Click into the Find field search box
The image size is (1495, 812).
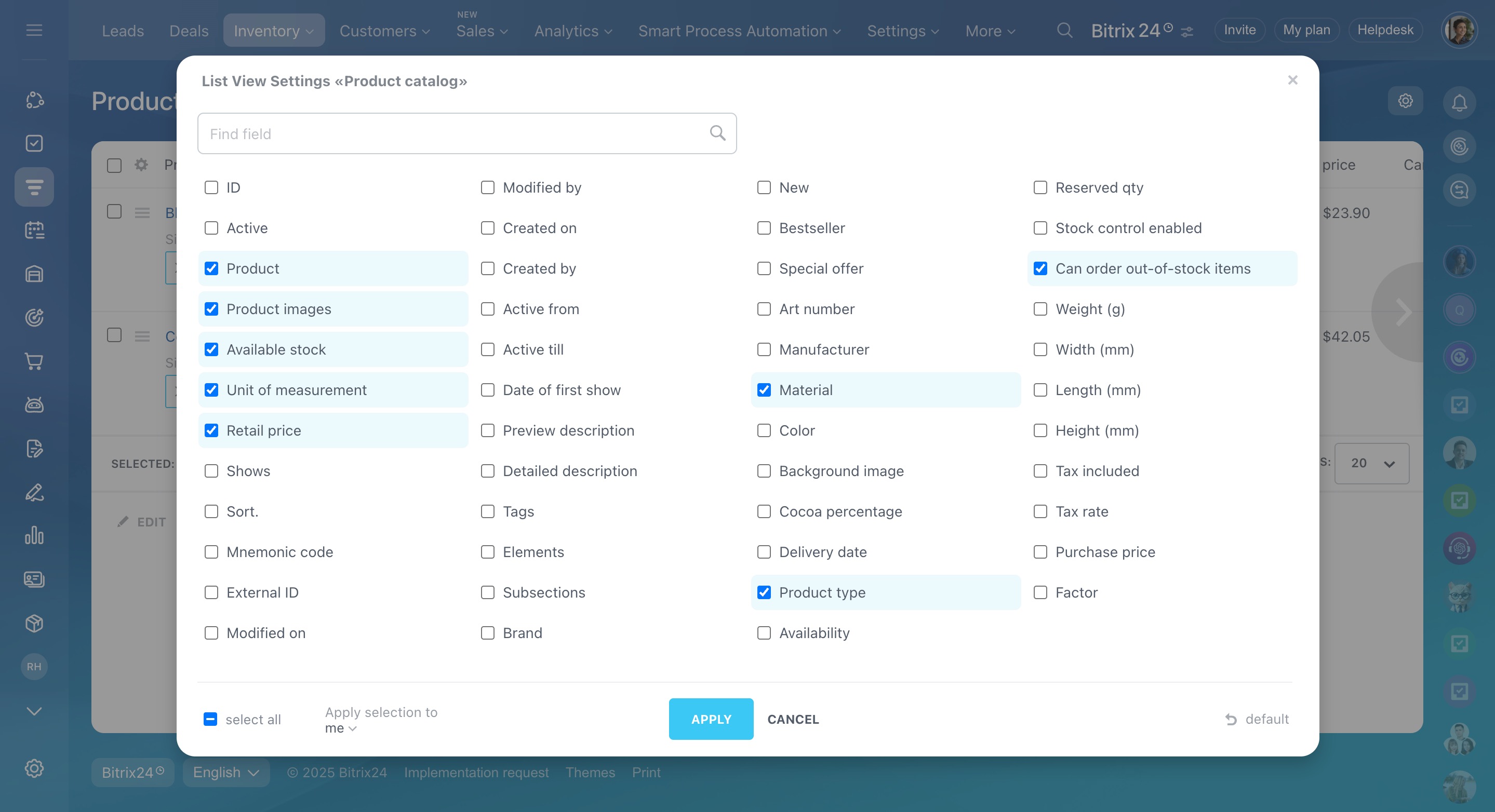452,133
